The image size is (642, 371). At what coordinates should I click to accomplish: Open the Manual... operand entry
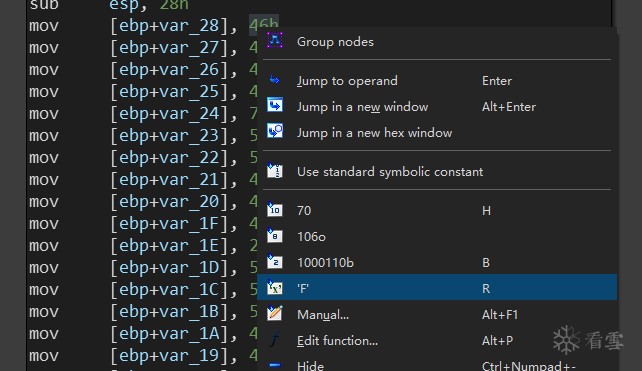click(x=437, y=314)
